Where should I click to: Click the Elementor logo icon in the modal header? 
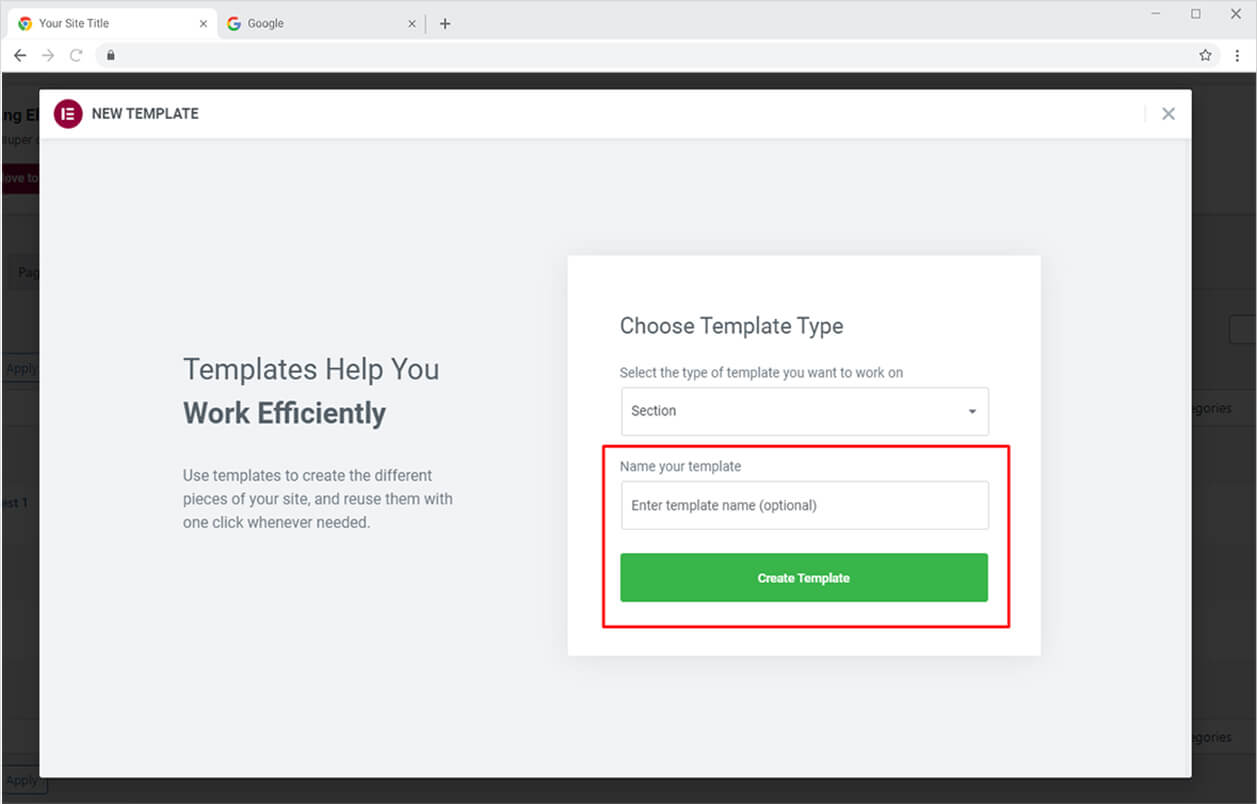tap(68, 114)
